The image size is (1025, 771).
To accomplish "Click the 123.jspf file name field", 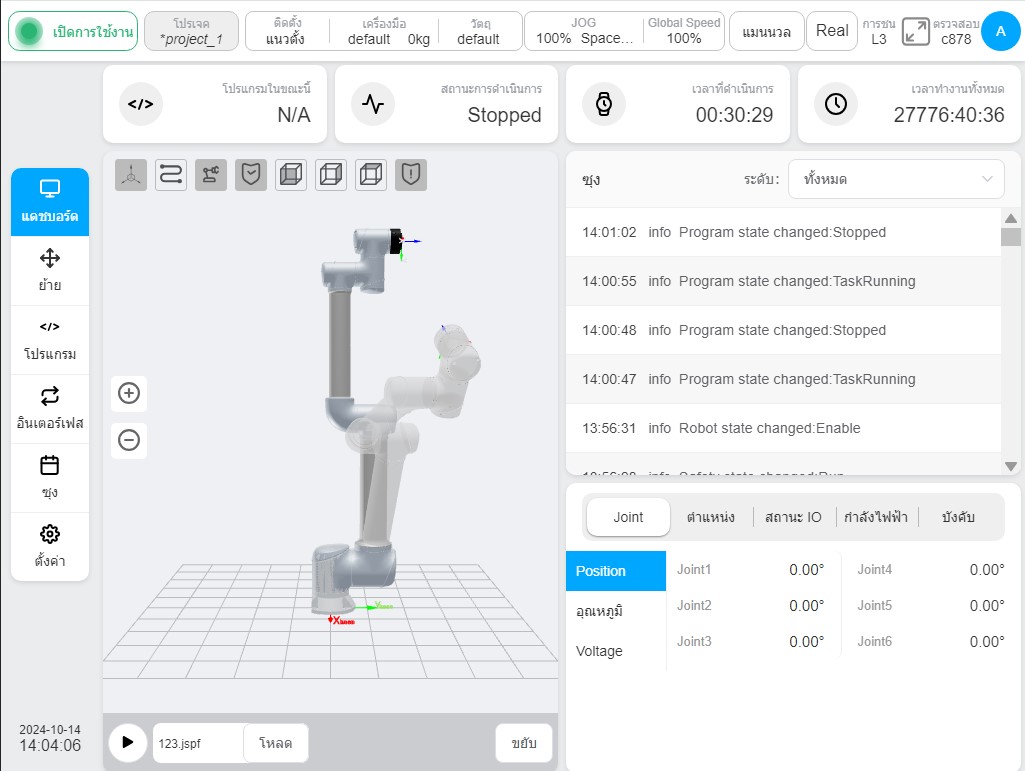I will (198, 743).
